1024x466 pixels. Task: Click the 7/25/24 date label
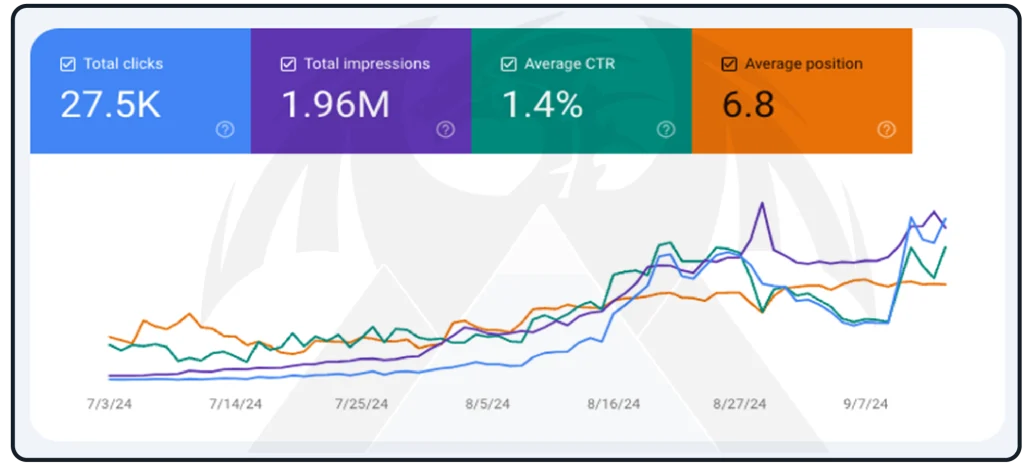coord(361,404)
